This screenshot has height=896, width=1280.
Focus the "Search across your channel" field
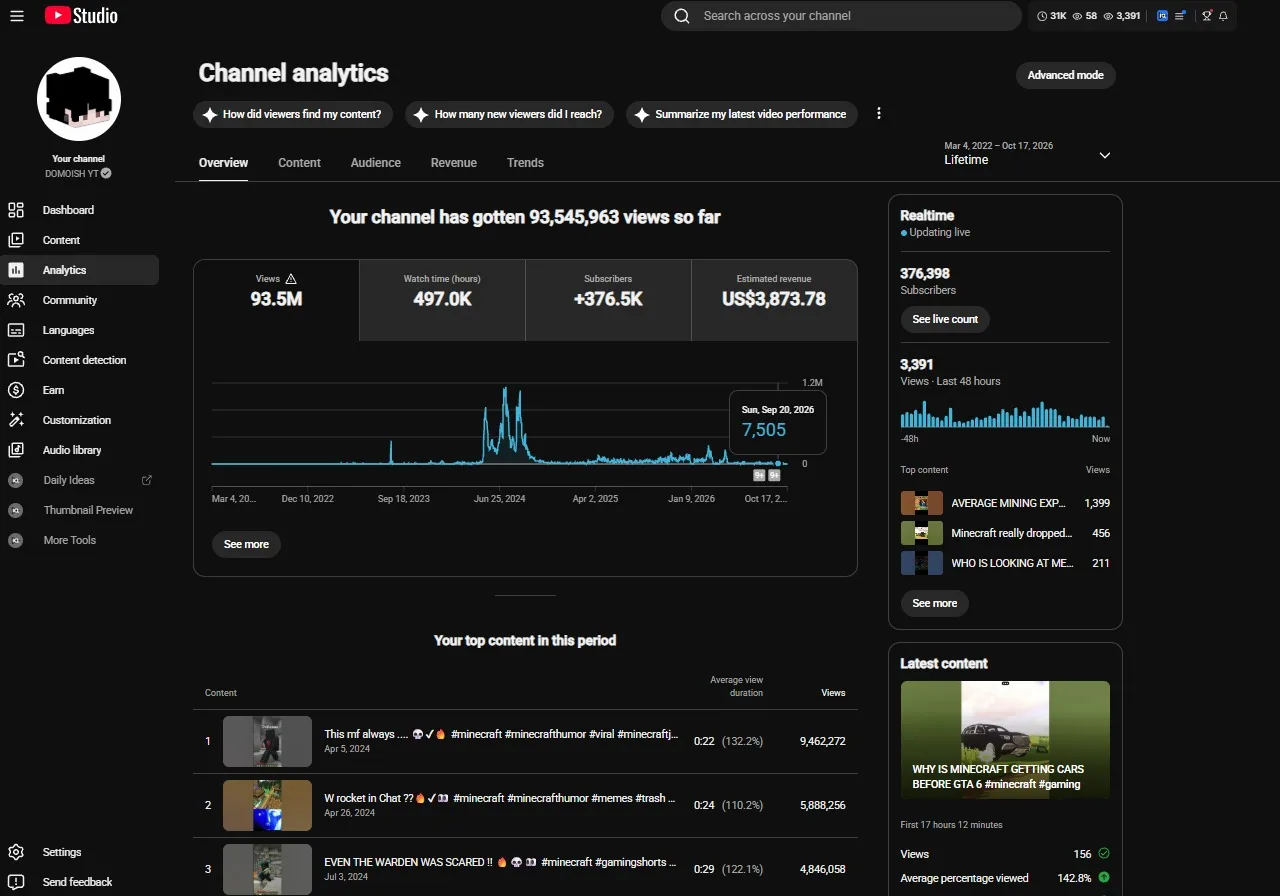(x=841, y=16)
